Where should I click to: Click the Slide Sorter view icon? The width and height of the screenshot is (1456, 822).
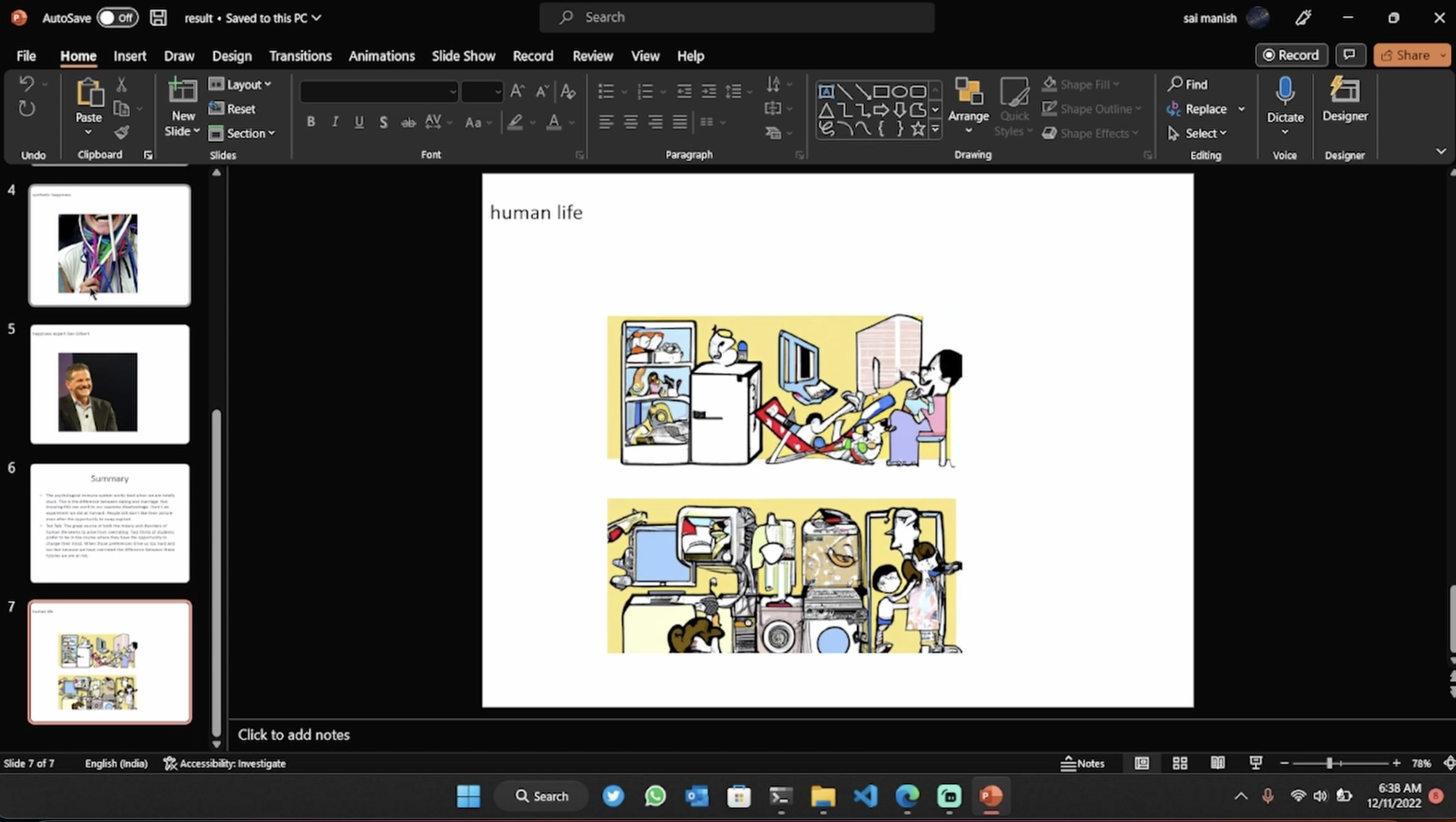[1179, 763]
